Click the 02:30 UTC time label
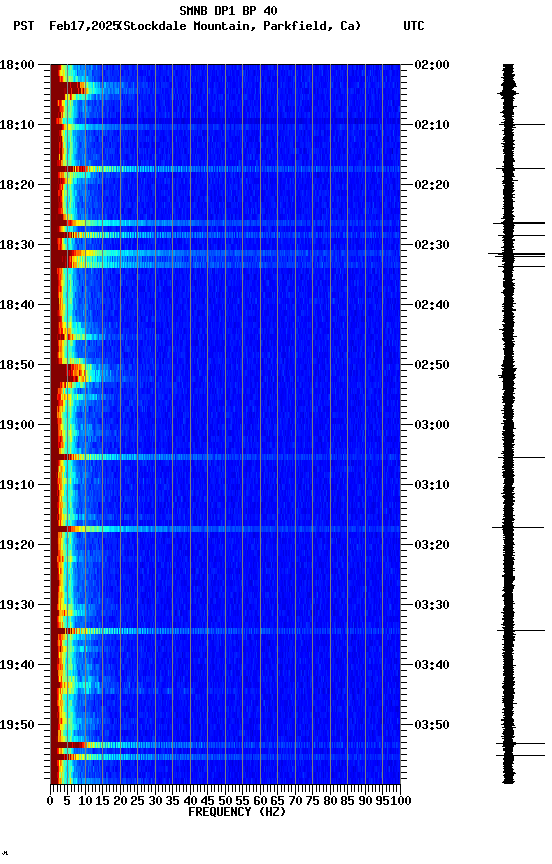This screenshot has height=864, width=552. pos(432,245)
